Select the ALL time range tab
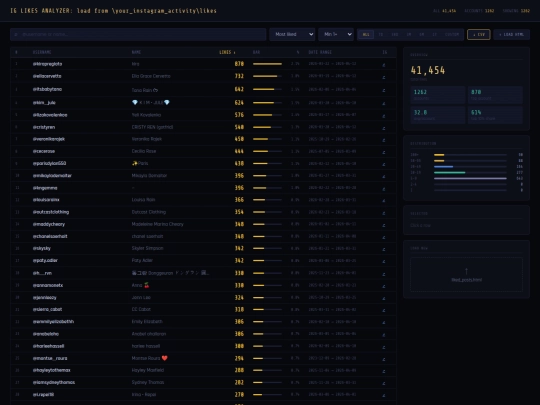The image size is (540, 405). [x=366, y=34]
